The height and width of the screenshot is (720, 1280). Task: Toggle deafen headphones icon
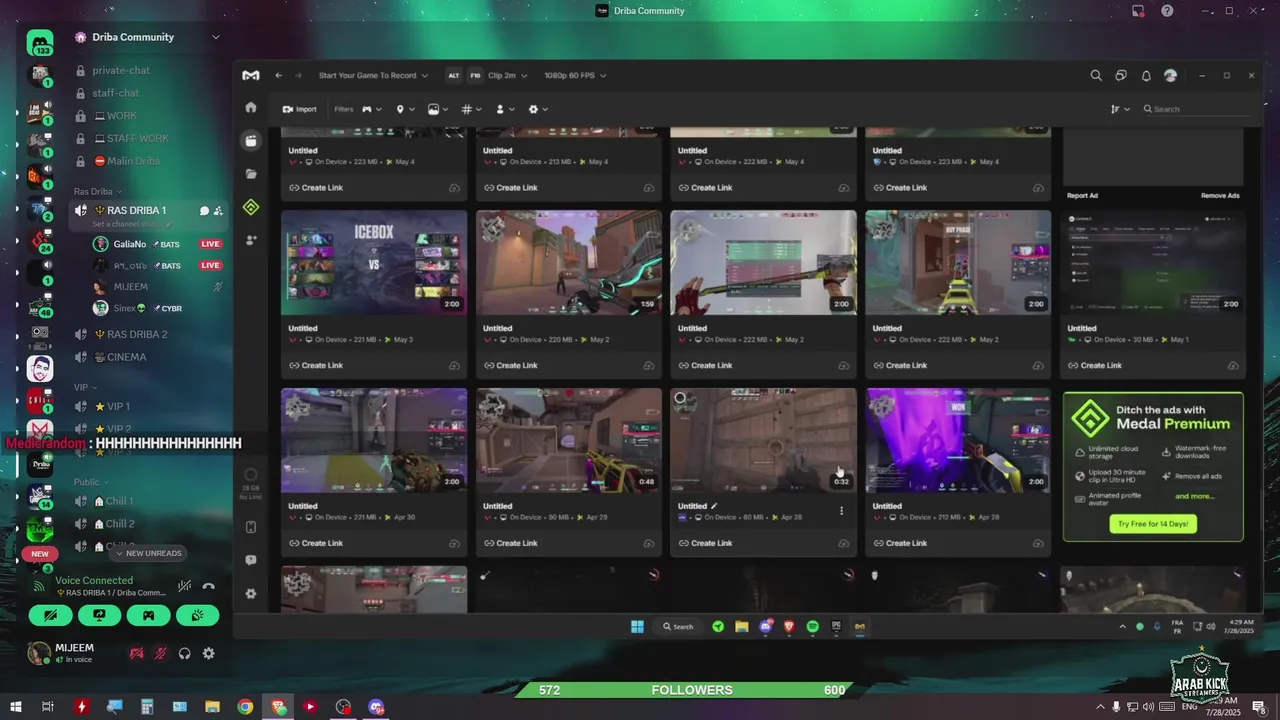184,653
